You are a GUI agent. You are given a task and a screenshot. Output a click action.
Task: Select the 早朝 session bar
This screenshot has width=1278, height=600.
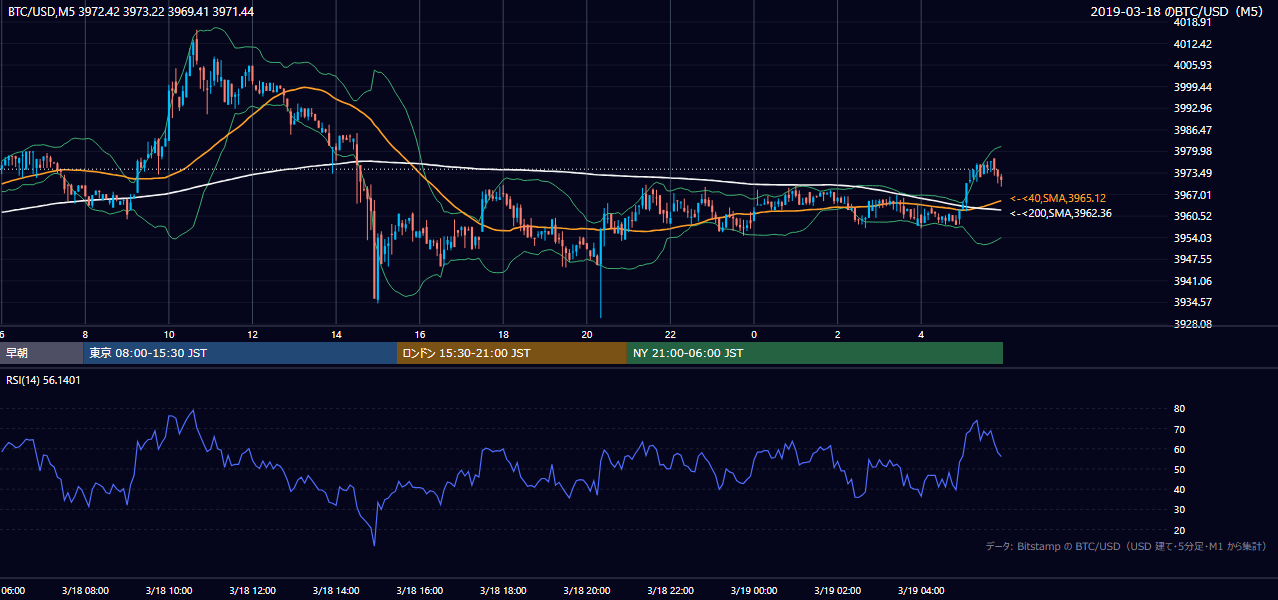(x=41, y=353)
